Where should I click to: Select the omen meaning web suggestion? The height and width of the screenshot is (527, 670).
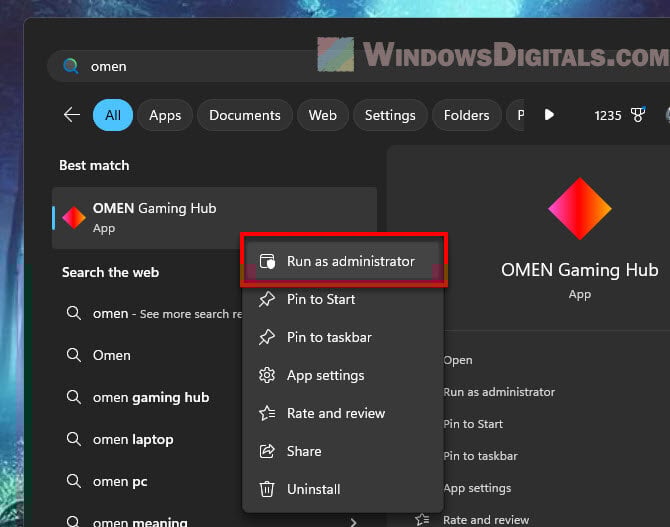140,522
